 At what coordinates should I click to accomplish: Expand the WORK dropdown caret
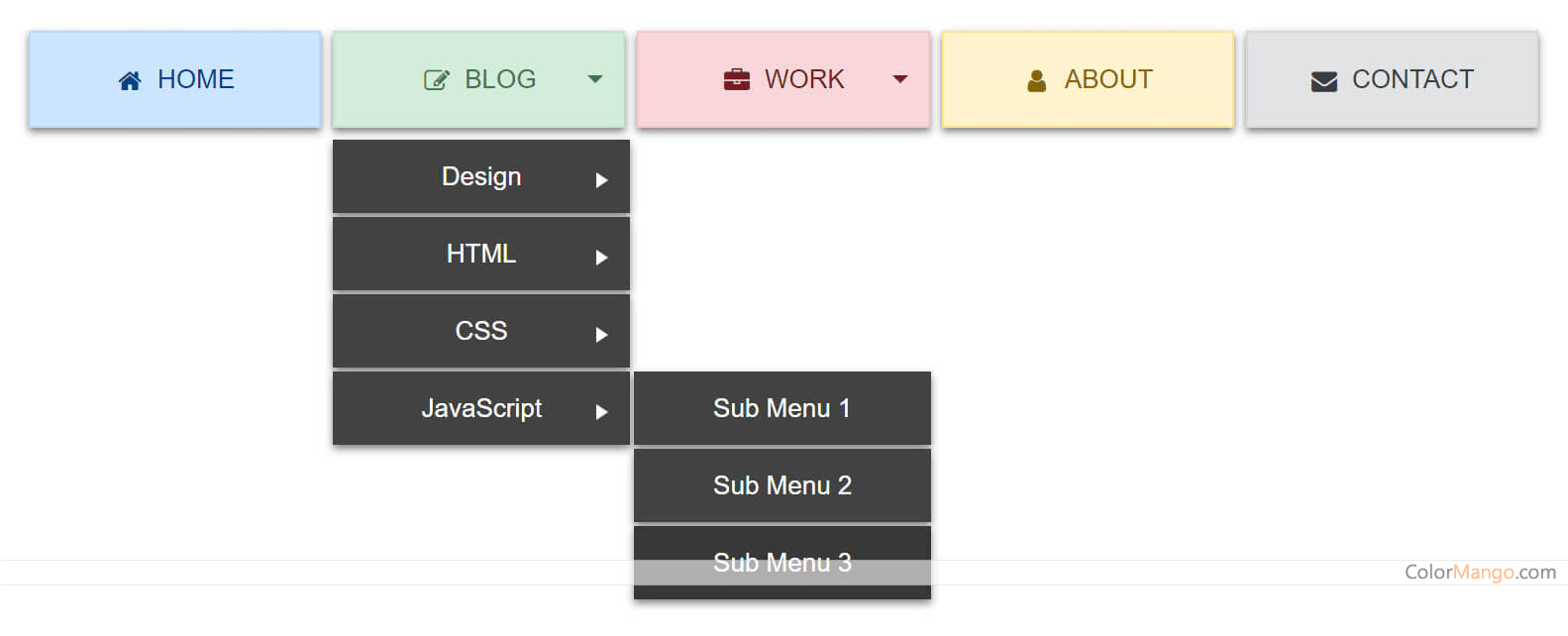point(900,79)
